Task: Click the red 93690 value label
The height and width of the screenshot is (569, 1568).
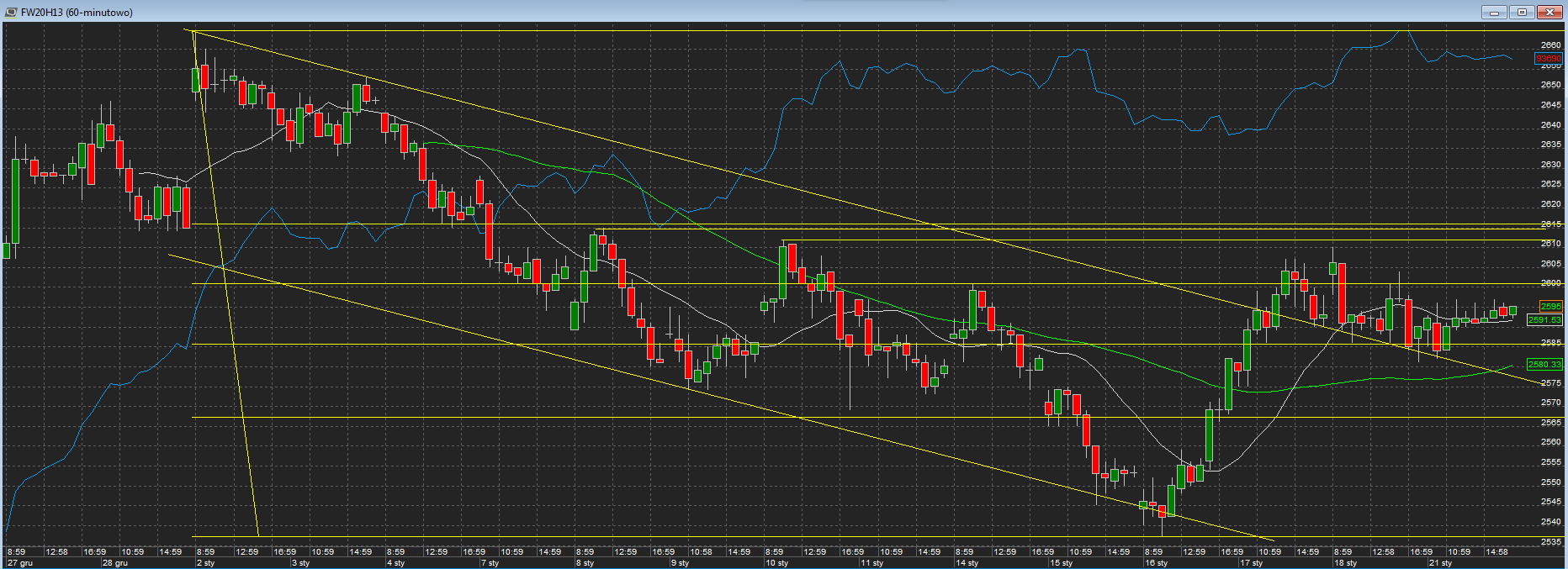Action: 1549,59
